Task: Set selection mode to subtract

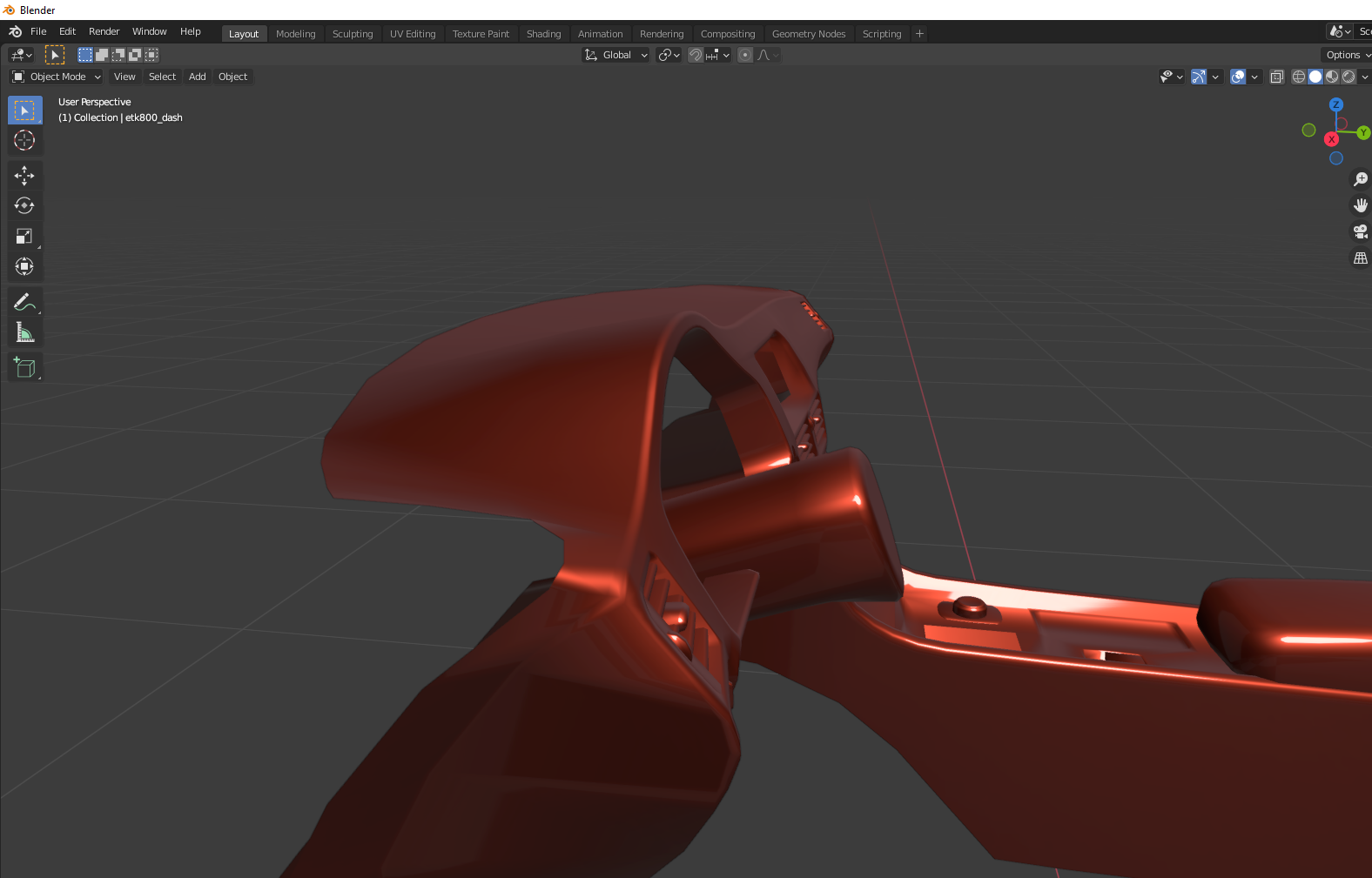Action: [x=118, y=55]
